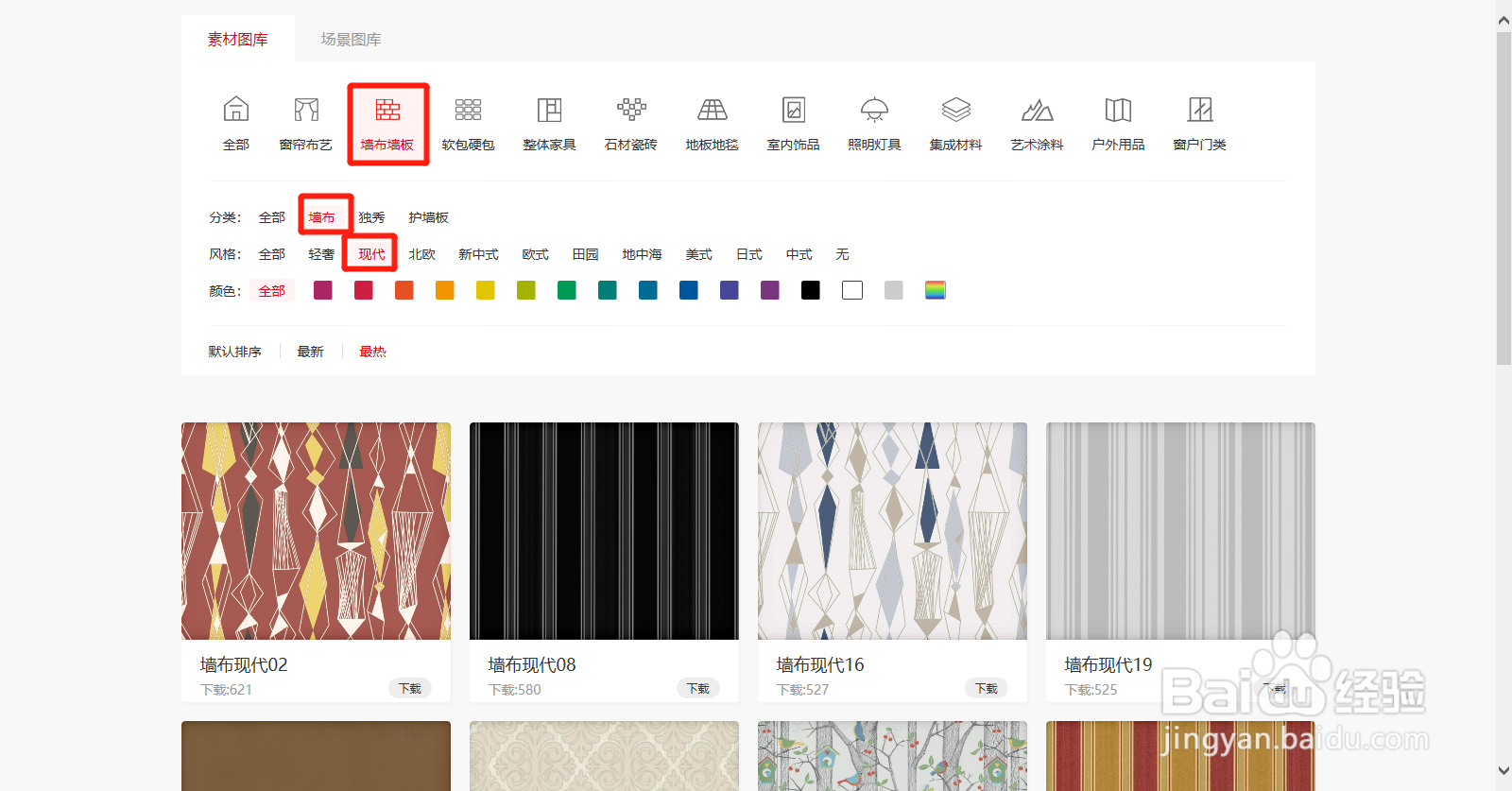The image size is (1512, 791).
Task: Pick the yellow color swatch
Action: click(x=486, y=290)
